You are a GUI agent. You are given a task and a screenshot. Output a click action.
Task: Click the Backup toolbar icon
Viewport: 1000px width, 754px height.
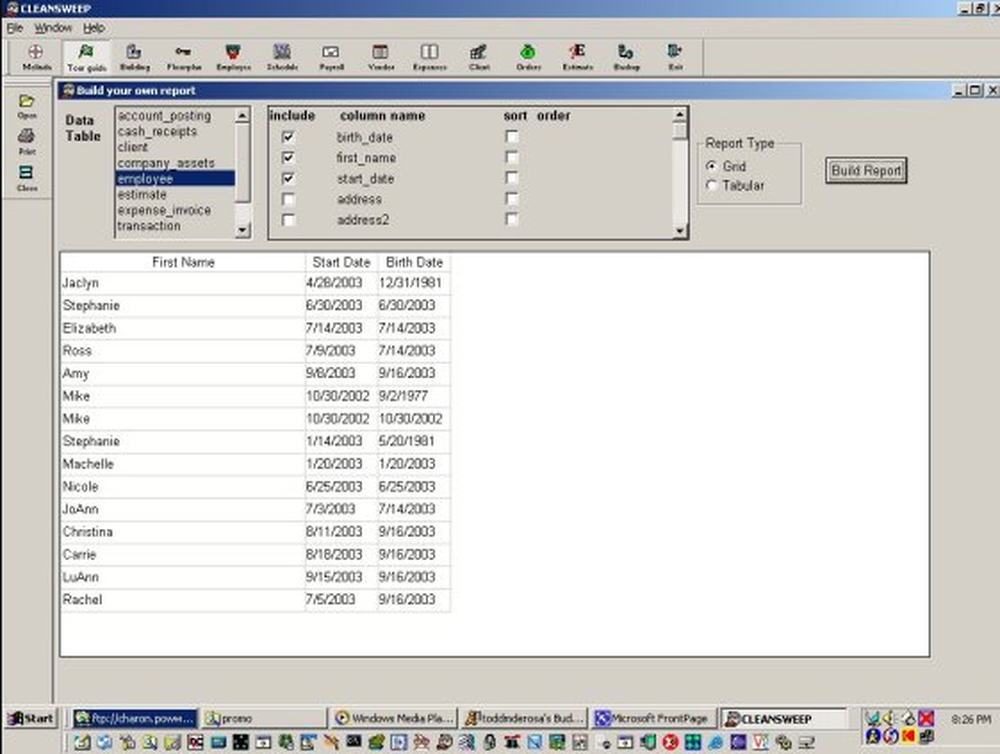pos(627,55)
